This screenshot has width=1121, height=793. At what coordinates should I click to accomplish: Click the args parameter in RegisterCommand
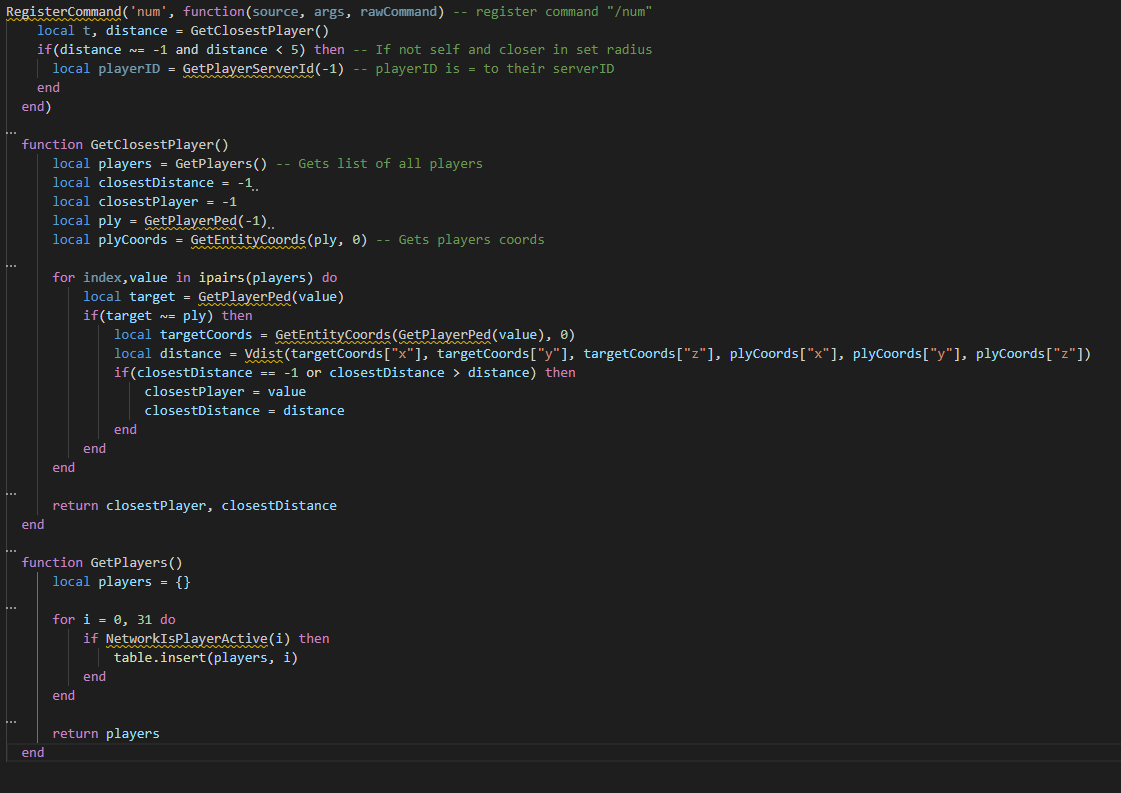click(x=329, y=12)
